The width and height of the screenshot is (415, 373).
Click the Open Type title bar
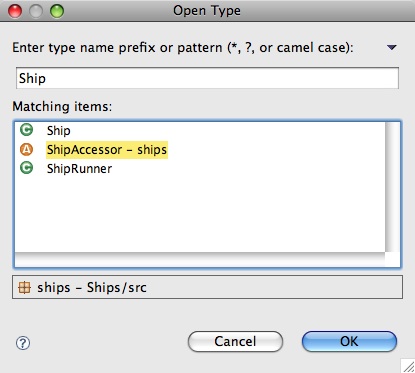[x=207, y=11]
